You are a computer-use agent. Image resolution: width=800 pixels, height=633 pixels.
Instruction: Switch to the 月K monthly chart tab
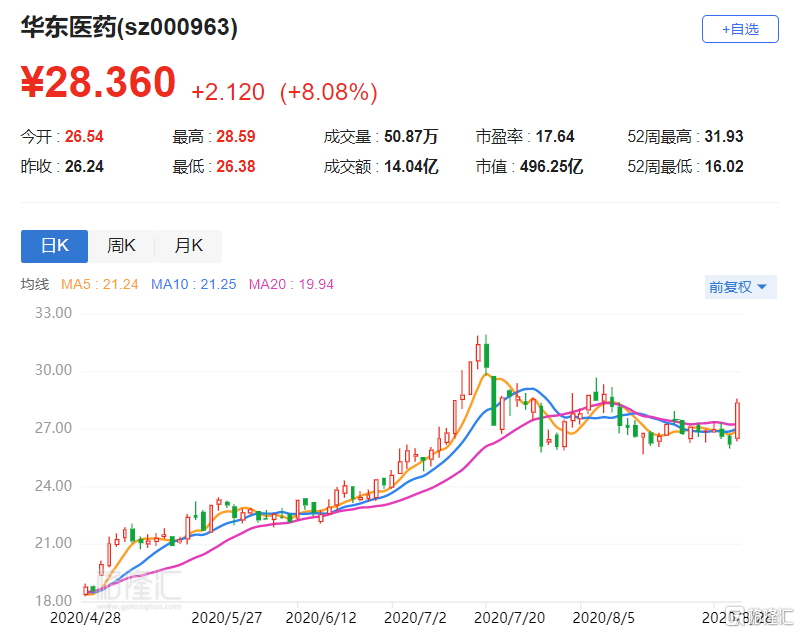[x=188, y=246]
